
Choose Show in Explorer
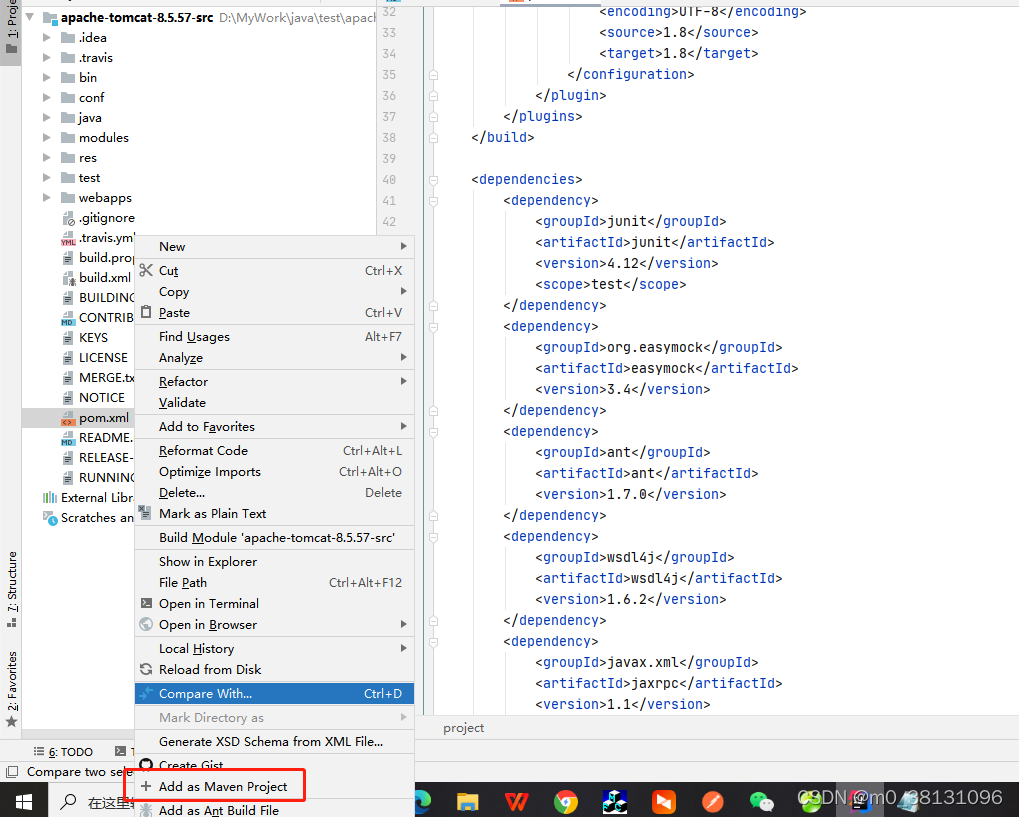(274, 562)
